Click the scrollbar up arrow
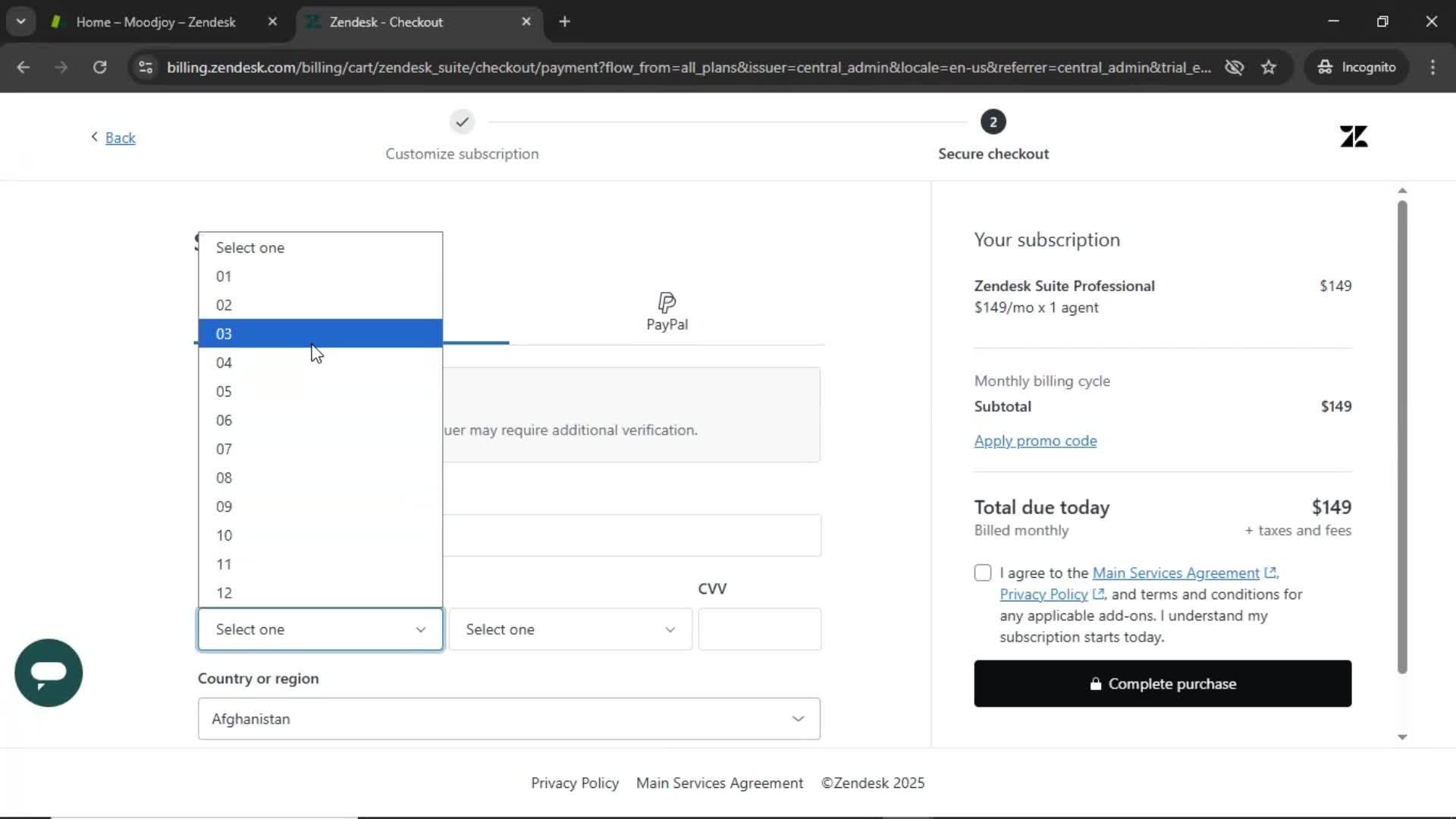This screenshot has height=819, width=1456. pos(1402,190)
